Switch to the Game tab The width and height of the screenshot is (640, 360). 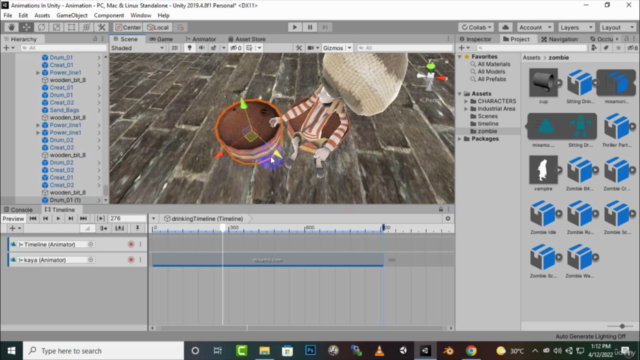point(161,39)
